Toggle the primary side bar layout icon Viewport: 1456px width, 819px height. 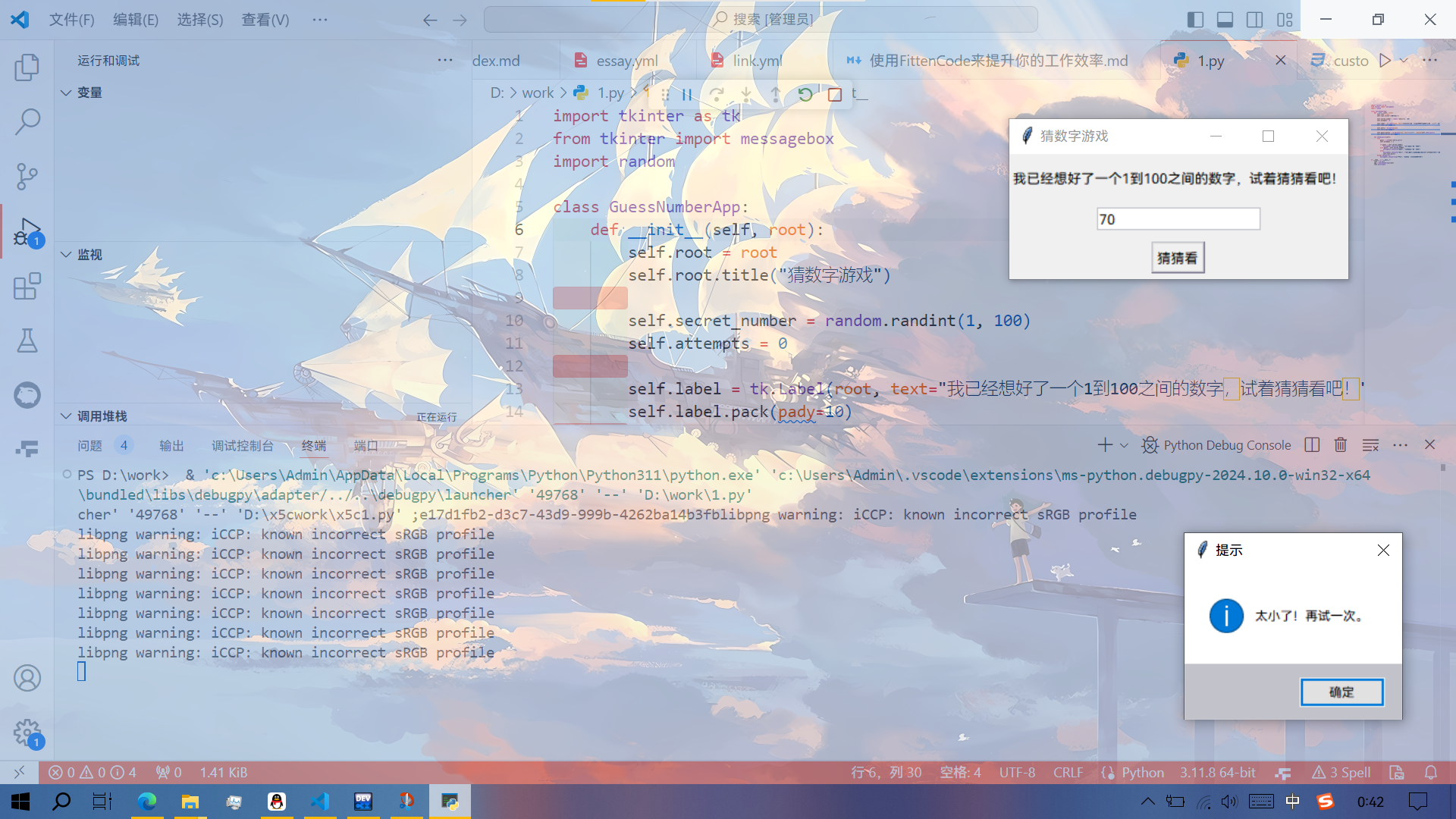(x=1195, y=20)
